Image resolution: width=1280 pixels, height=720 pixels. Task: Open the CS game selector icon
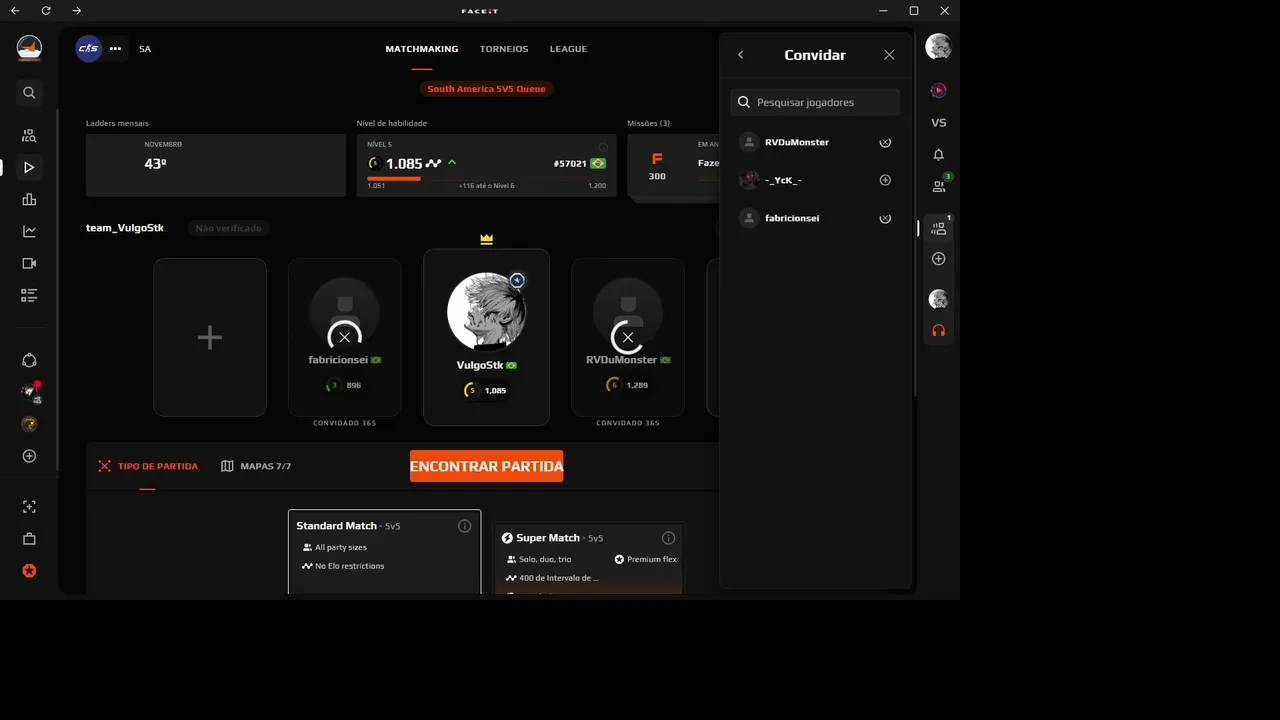(x=89, y=48)
